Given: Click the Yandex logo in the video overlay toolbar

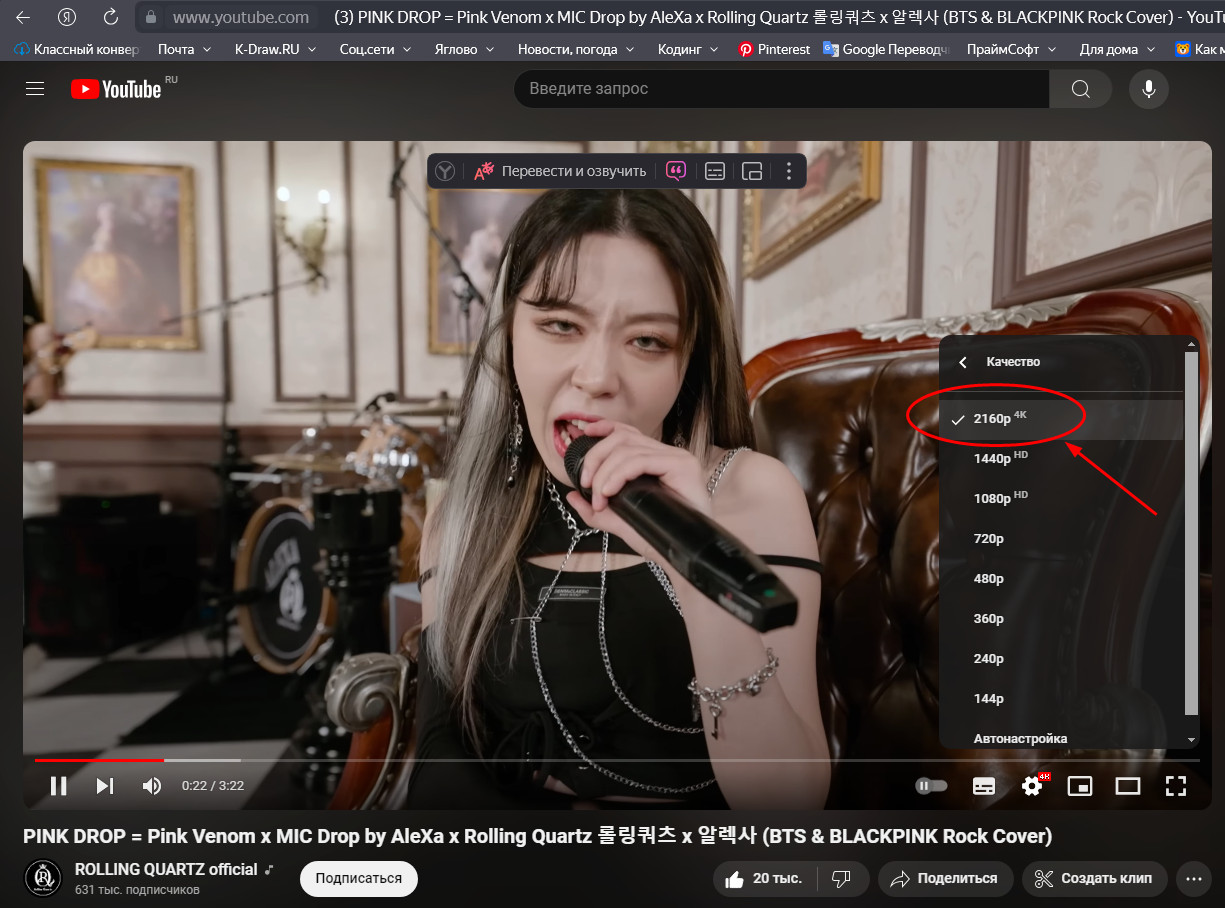Looking at the screenshot, I should click(x=445, y=171).
